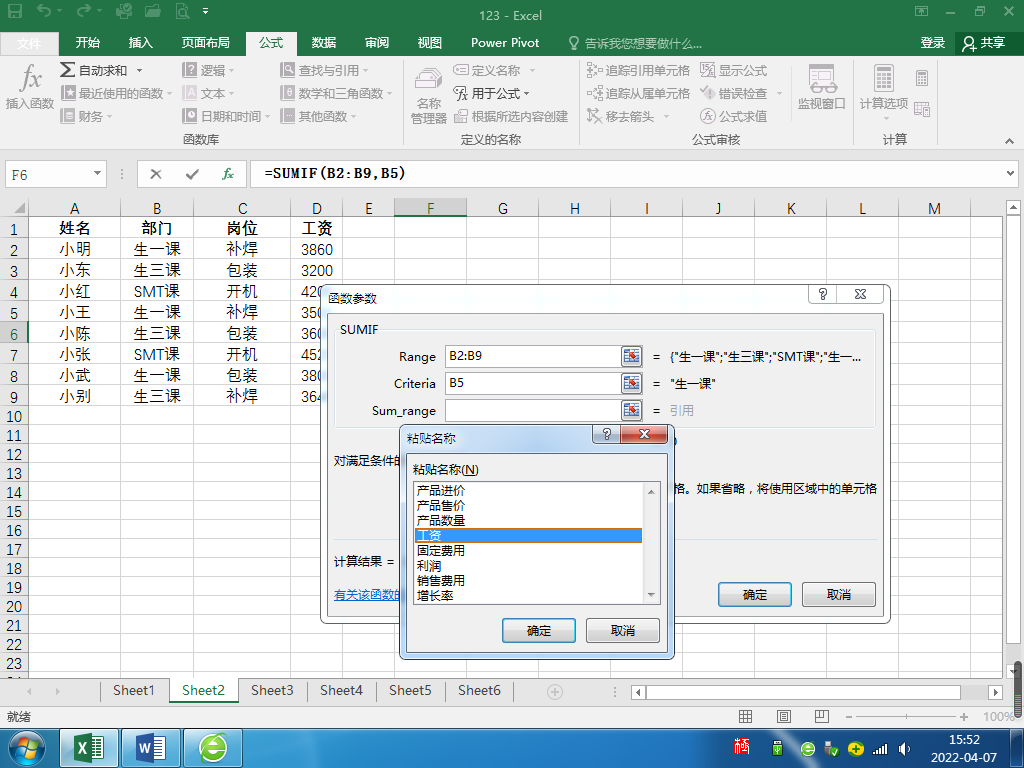This screenshot has width=1024, height=768.
Task: Click Evaluate Formula 公式求值
Action: tap(733, 116)
